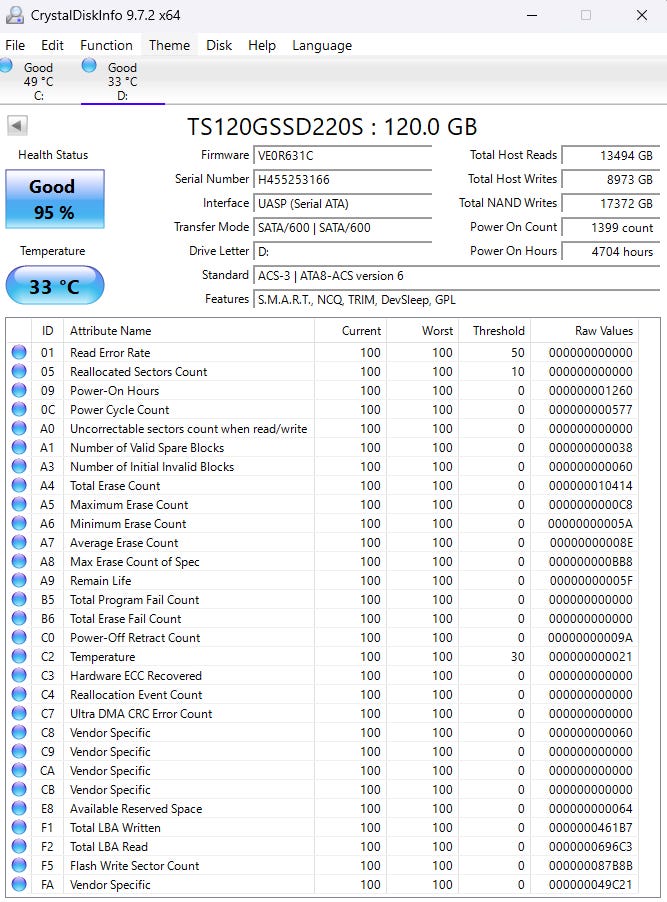Open the Language menu
Screen dimensions: 667x902
[322, 45]
